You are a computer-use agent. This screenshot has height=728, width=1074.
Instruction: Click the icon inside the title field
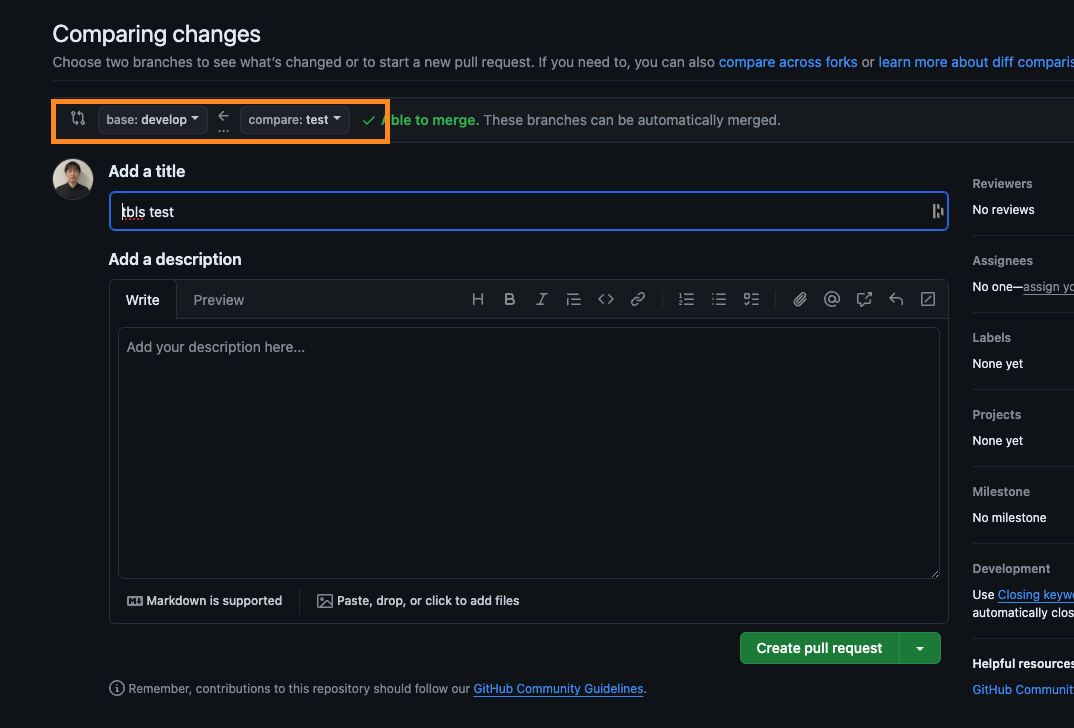tap(938, 211)
